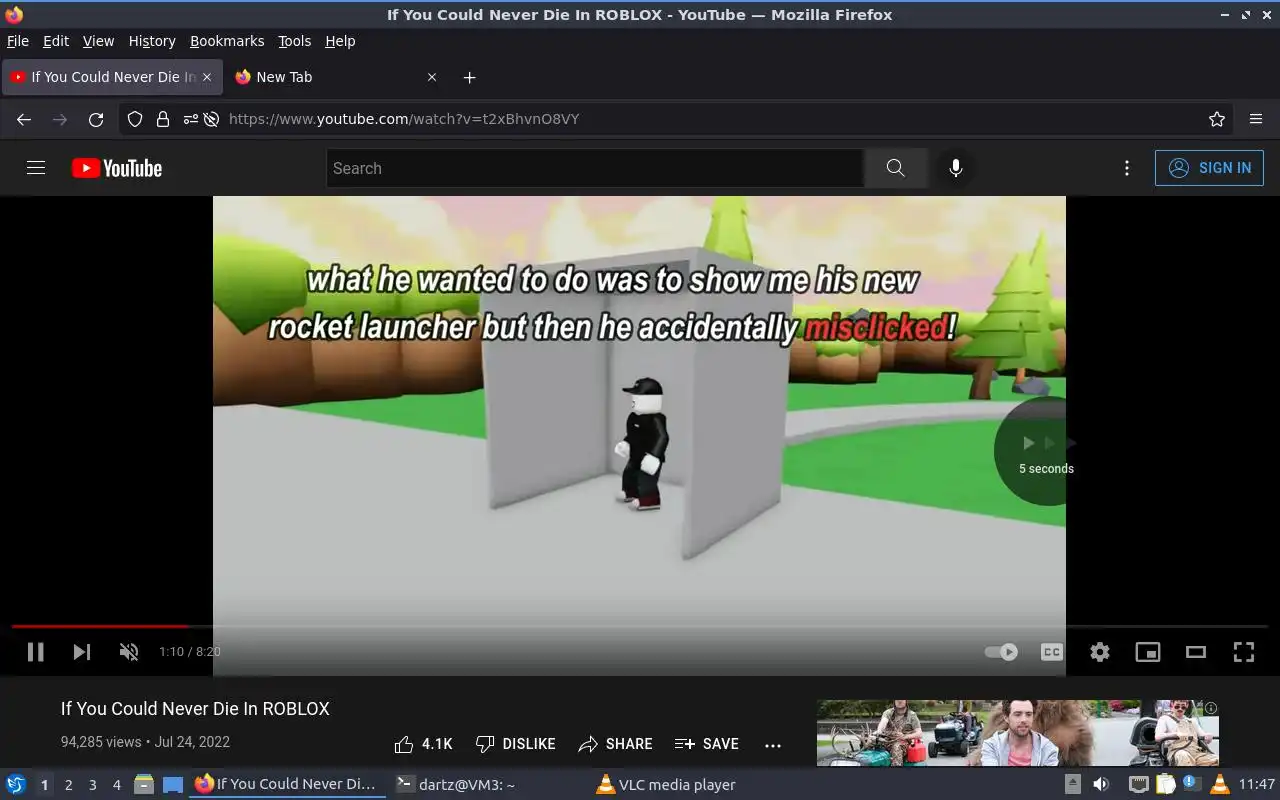Like the video with thumbs up
Screen dimensions: 1280x800
point(424,744)
